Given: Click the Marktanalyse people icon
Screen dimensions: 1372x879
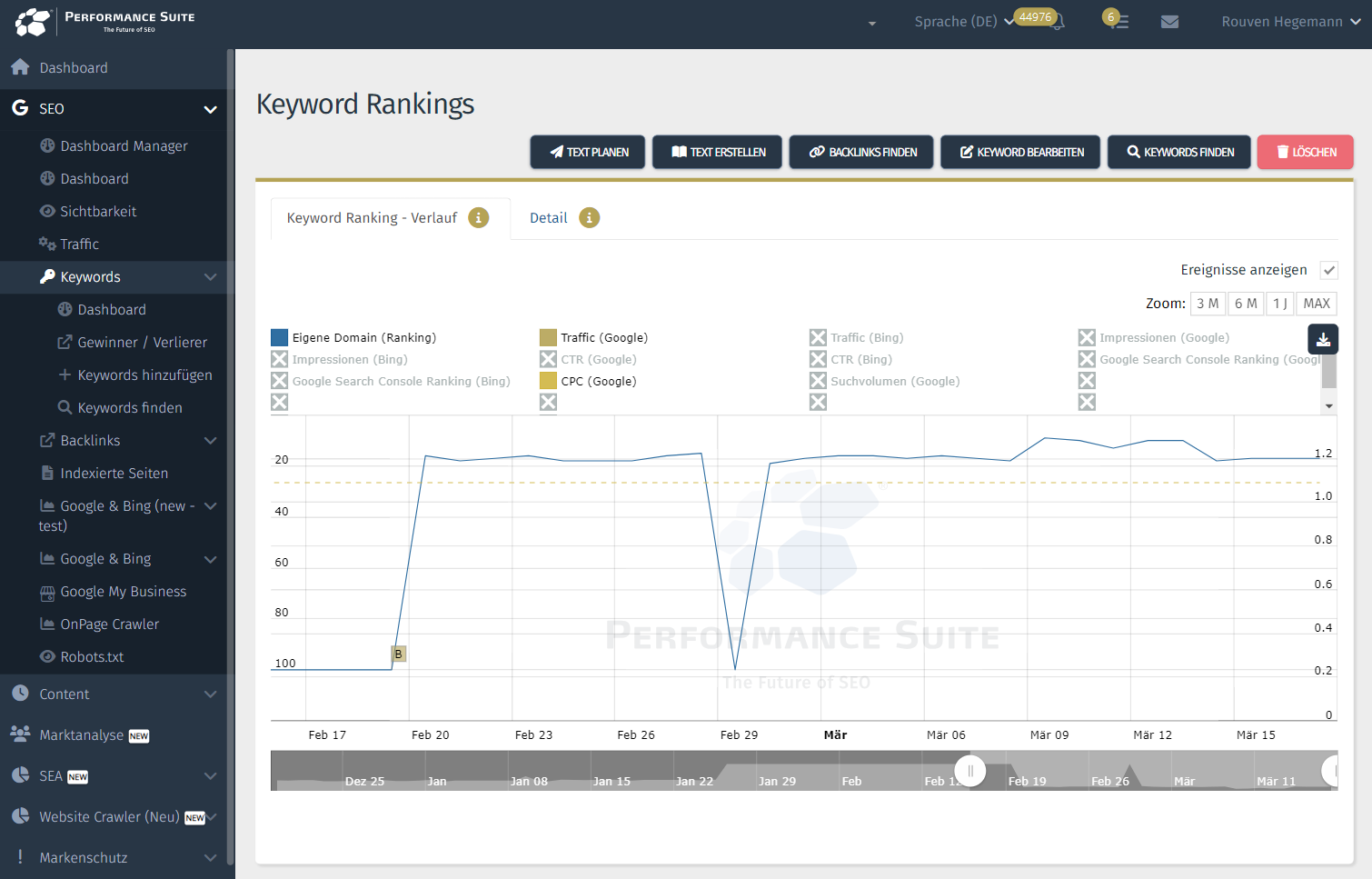Looking at the screenshot, I should (x=20, y=734).
